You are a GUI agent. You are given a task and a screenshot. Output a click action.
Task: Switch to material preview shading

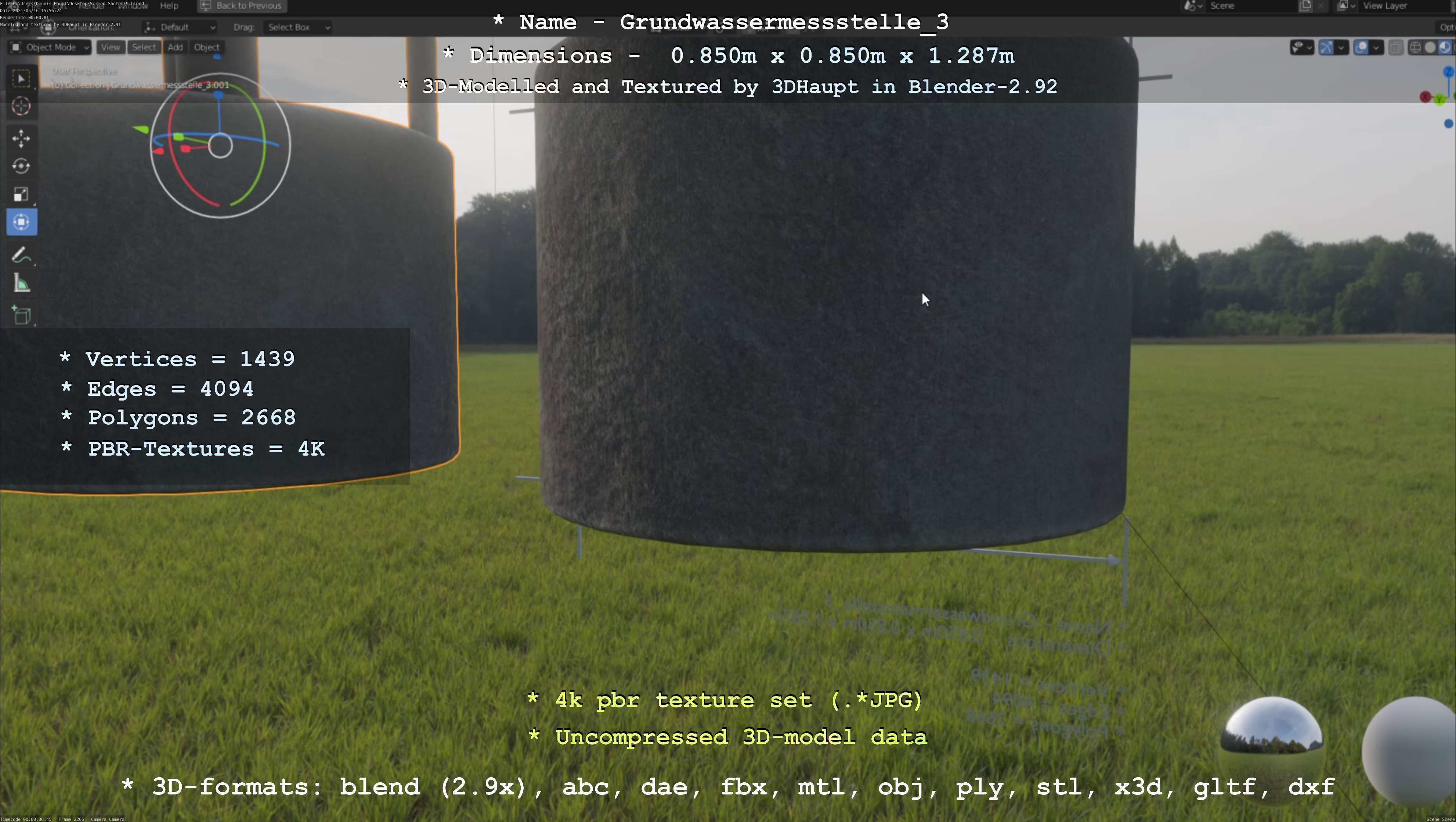point(1445,47)
